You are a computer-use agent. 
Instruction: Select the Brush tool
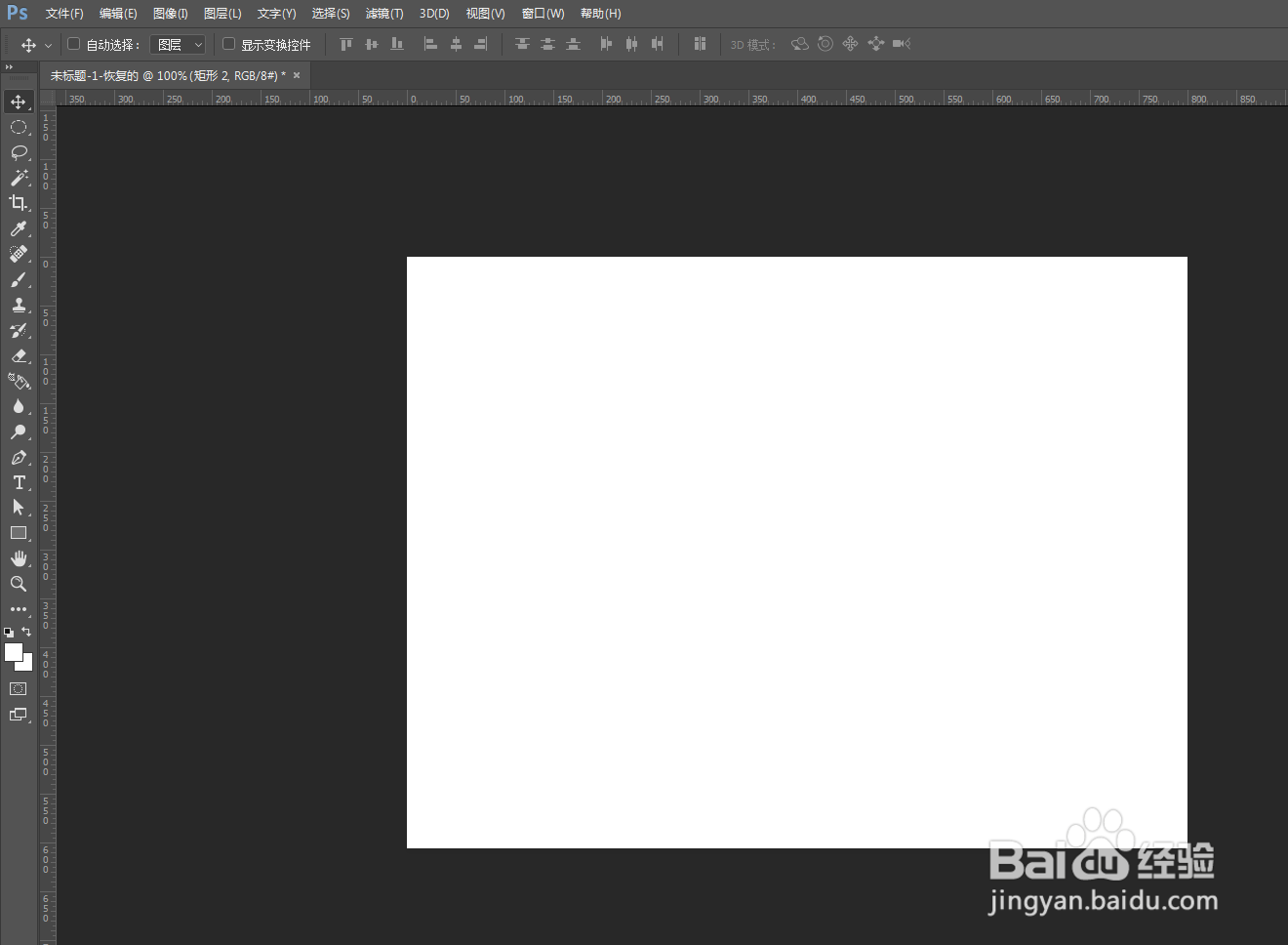click(19, 279)
